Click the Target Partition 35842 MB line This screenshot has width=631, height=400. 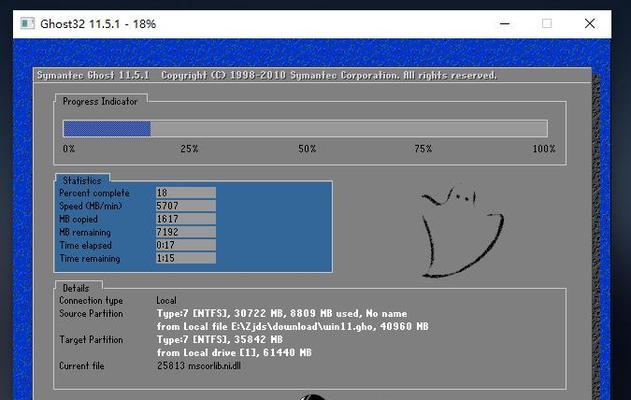coord(220,340)
